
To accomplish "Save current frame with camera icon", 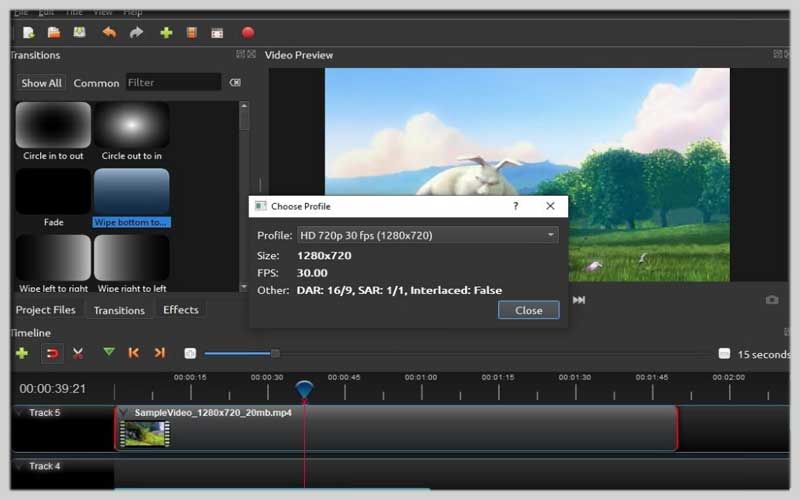I will pyautogui.click(x=772, y=300).
